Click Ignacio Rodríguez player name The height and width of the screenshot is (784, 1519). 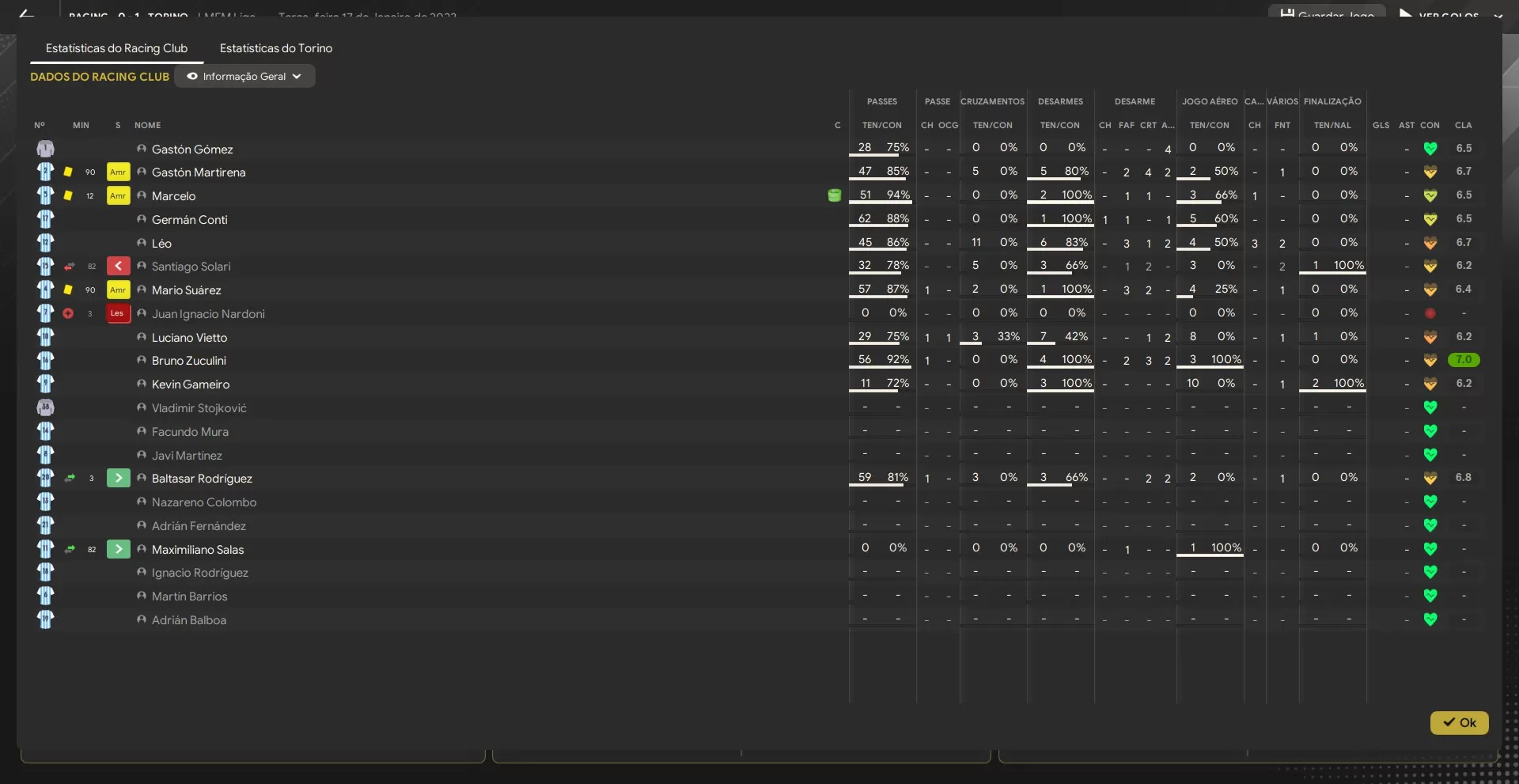tap(199, 573)
